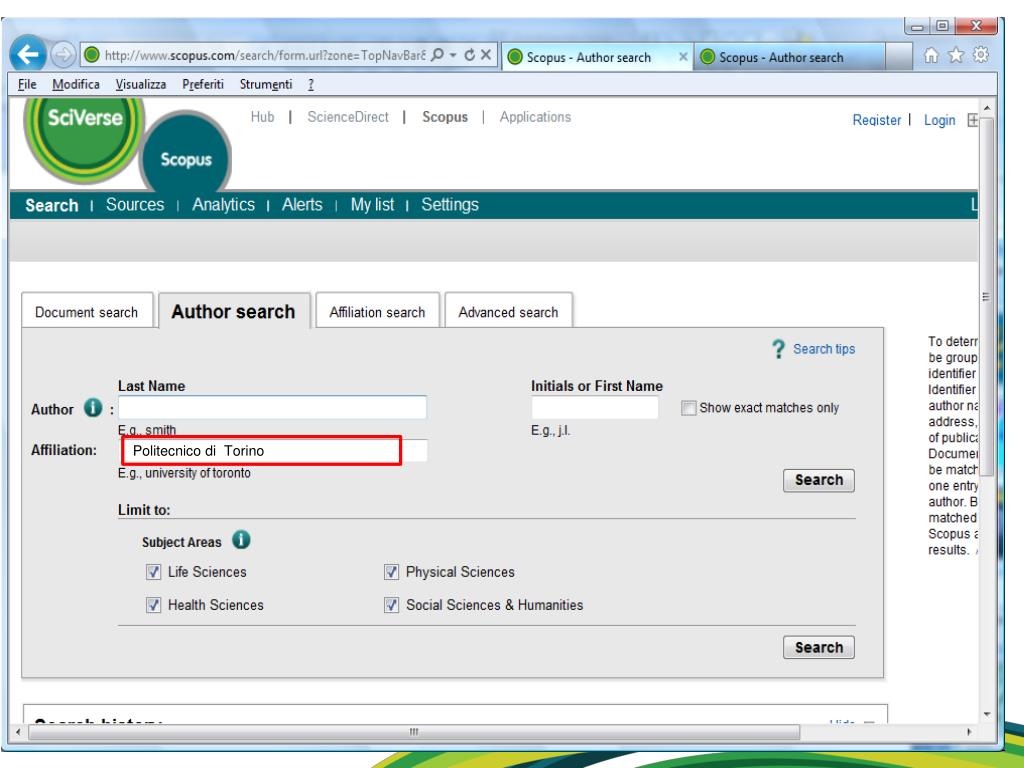Close the first Scopus Author search tab

(x=682, y=57)
